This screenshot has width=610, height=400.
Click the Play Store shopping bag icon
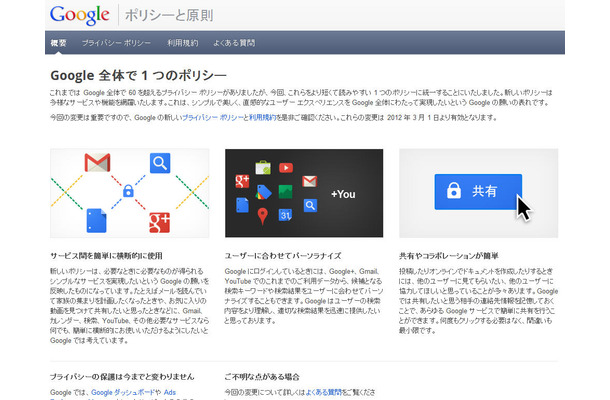[263, 168]
